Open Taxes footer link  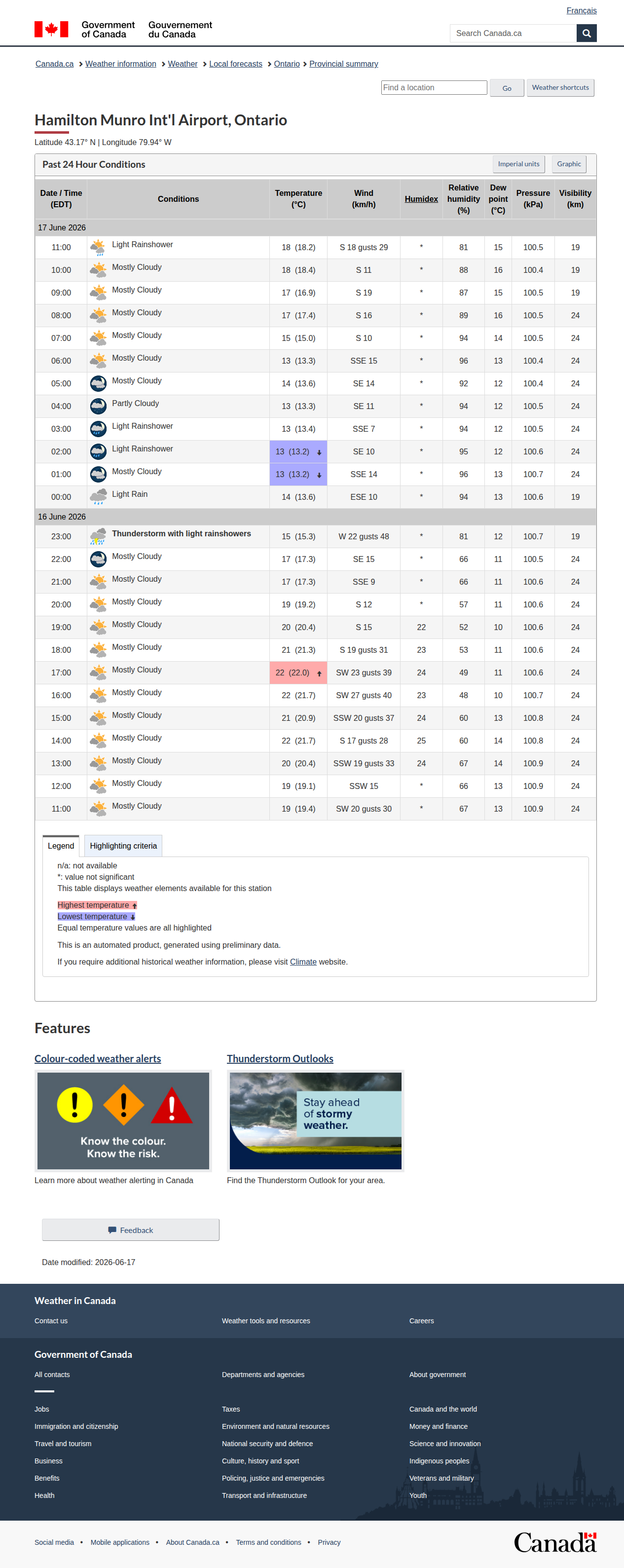point(231,1409)
